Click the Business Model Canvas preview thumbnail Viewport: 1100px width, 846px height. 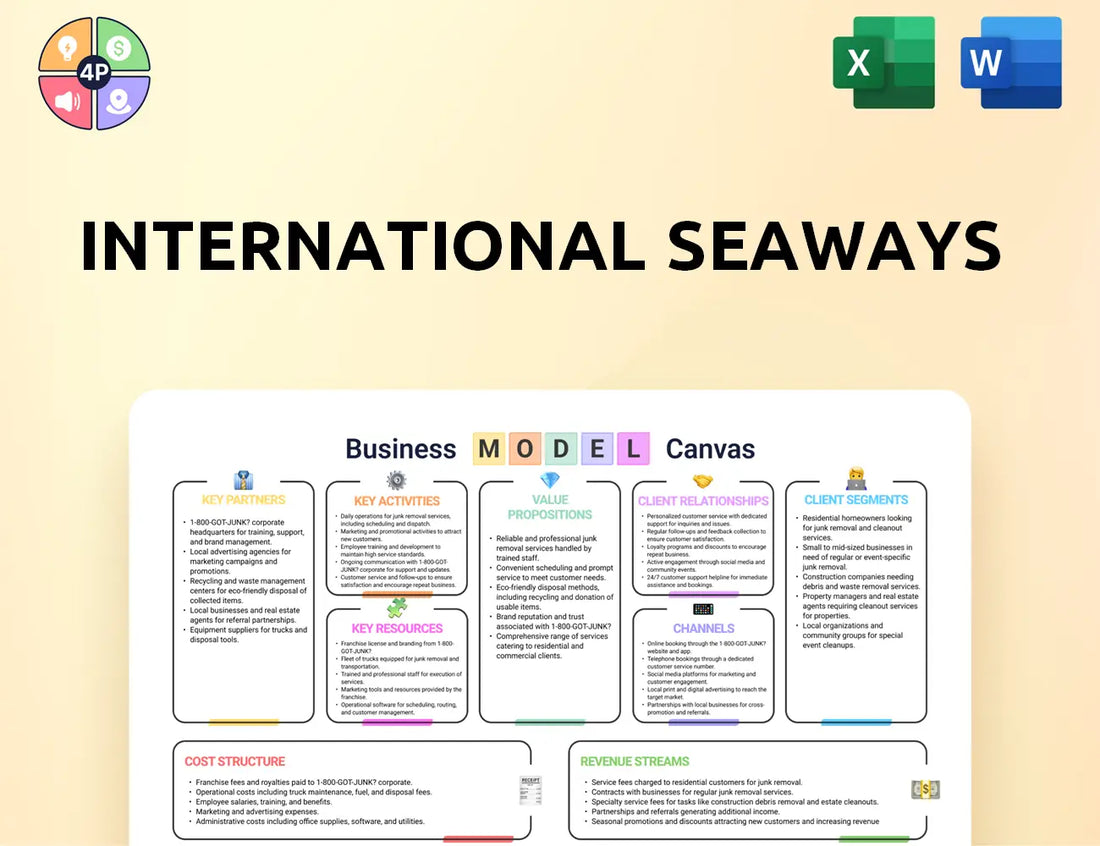click(550, 618)
